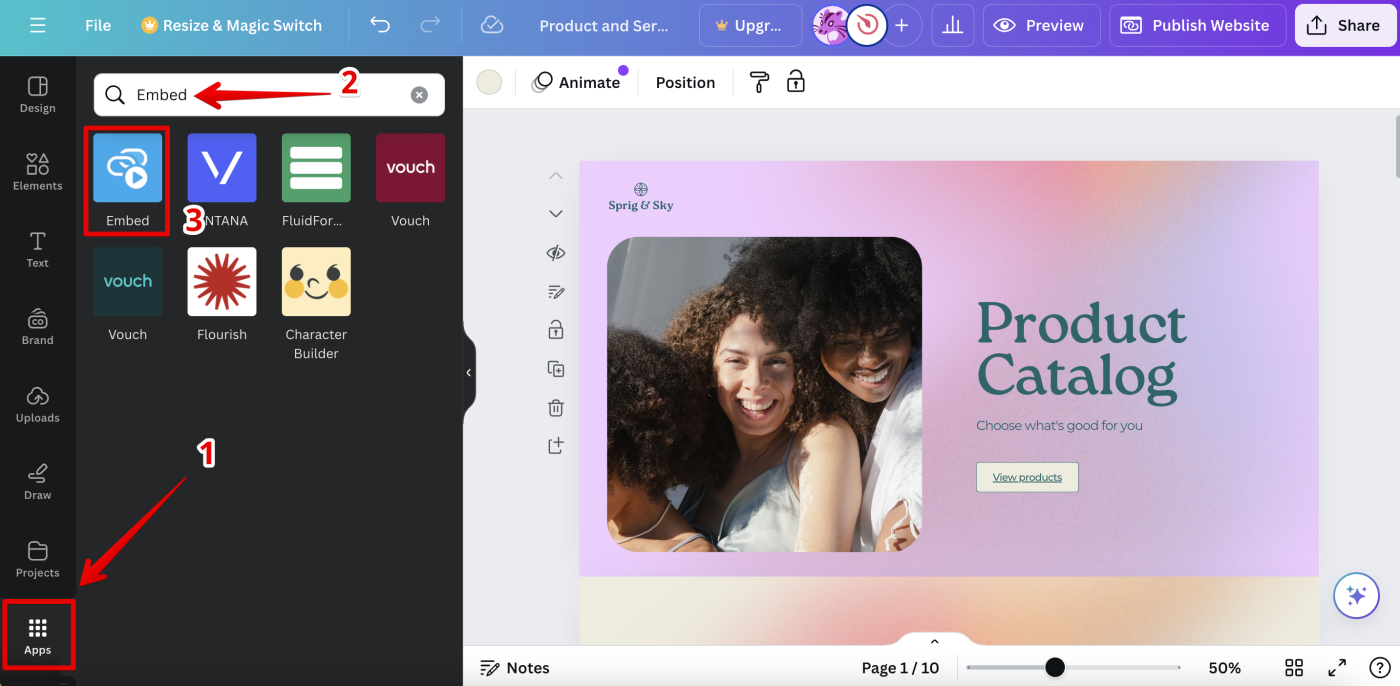Click the undo arrow
This screenshot has width=1400, height=686.
click(x=380, y=25)
